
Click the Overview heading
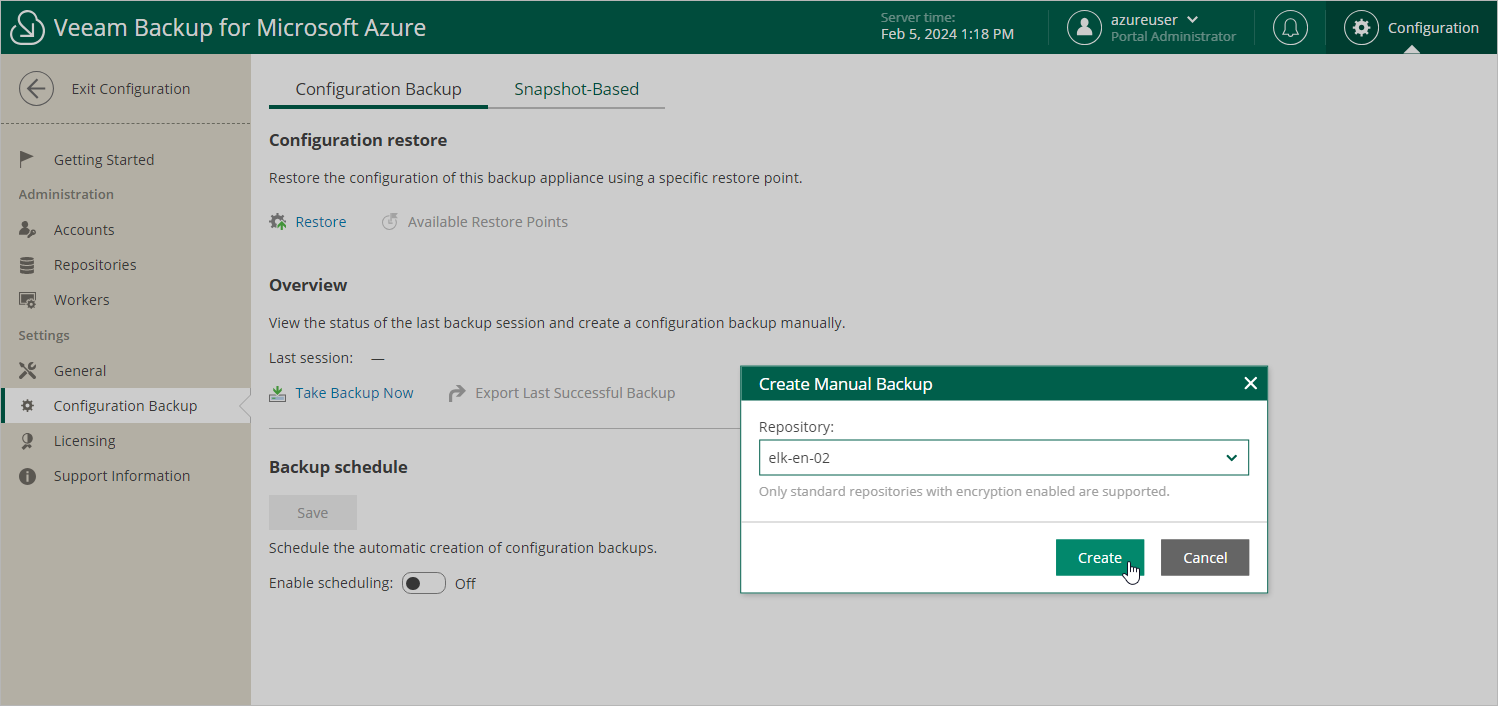(x=308, y=285)
